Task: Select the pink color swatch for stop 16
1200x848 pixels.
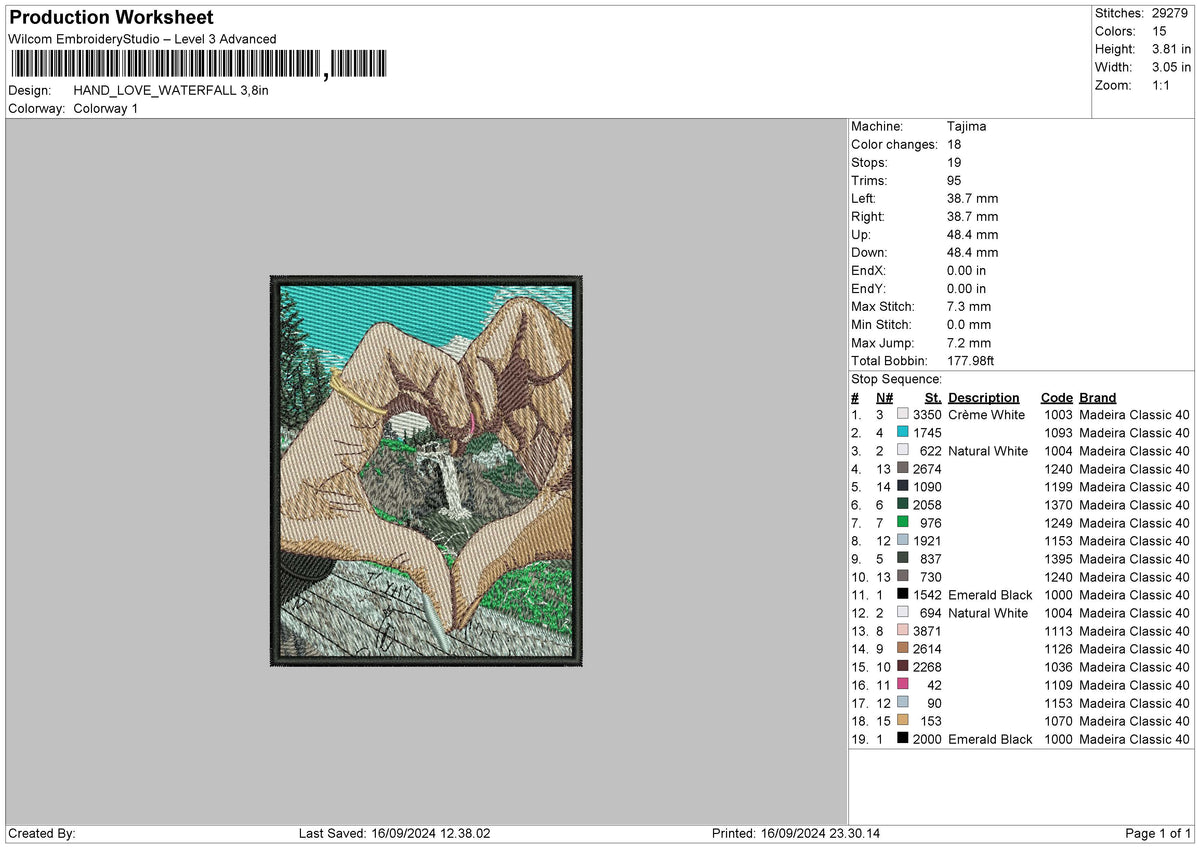Action: tap(903, 685)
